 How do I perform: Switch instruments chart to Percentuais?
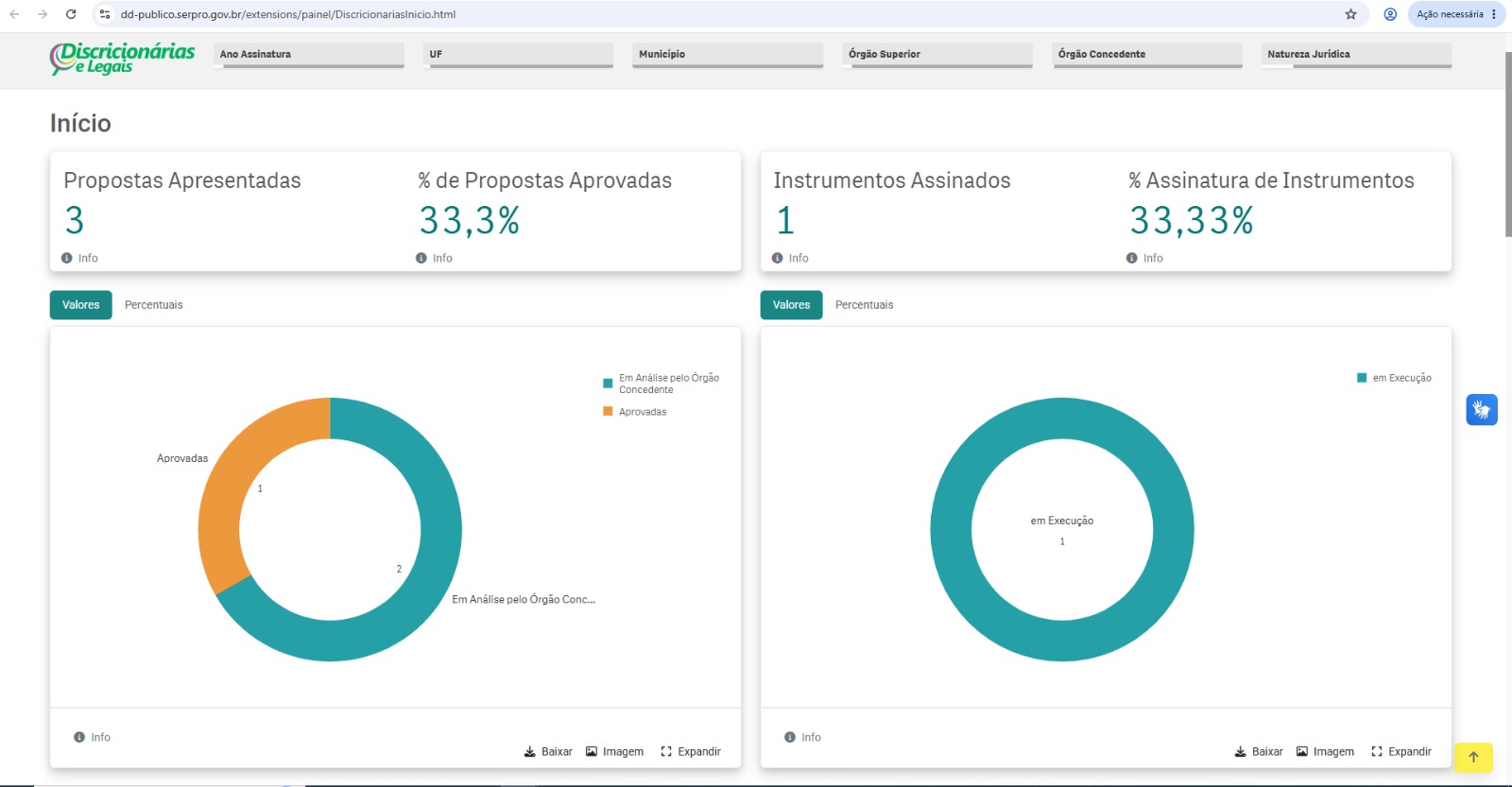pos(865,305)
